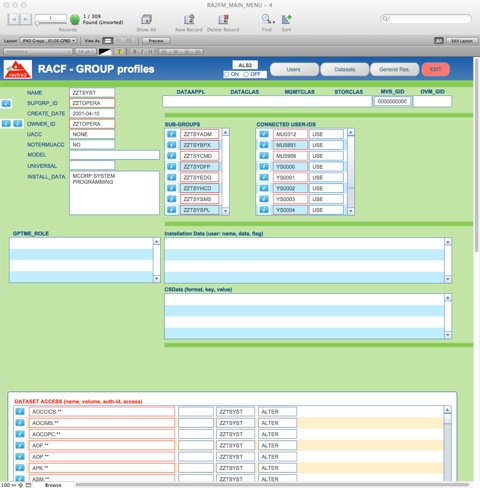Click the INSTALL_DATA text area
The image size is (480, 488).
(x=114, y=193)
